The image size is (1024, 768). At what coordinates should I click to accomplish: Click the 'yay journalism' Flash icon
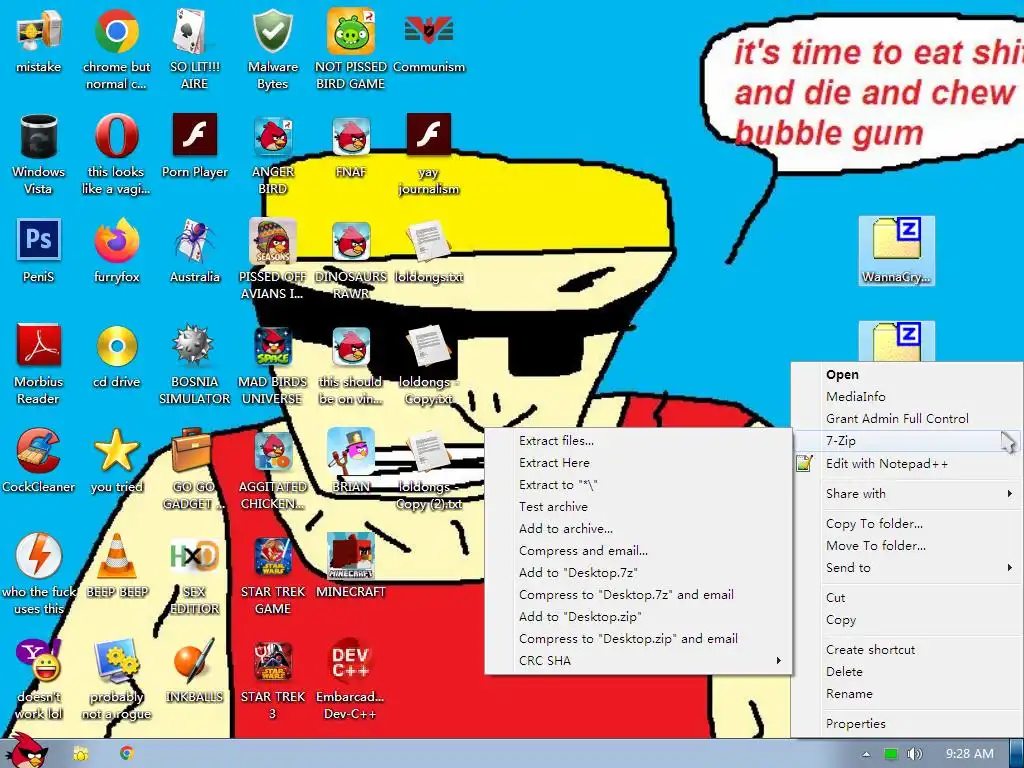click(429, 135)
